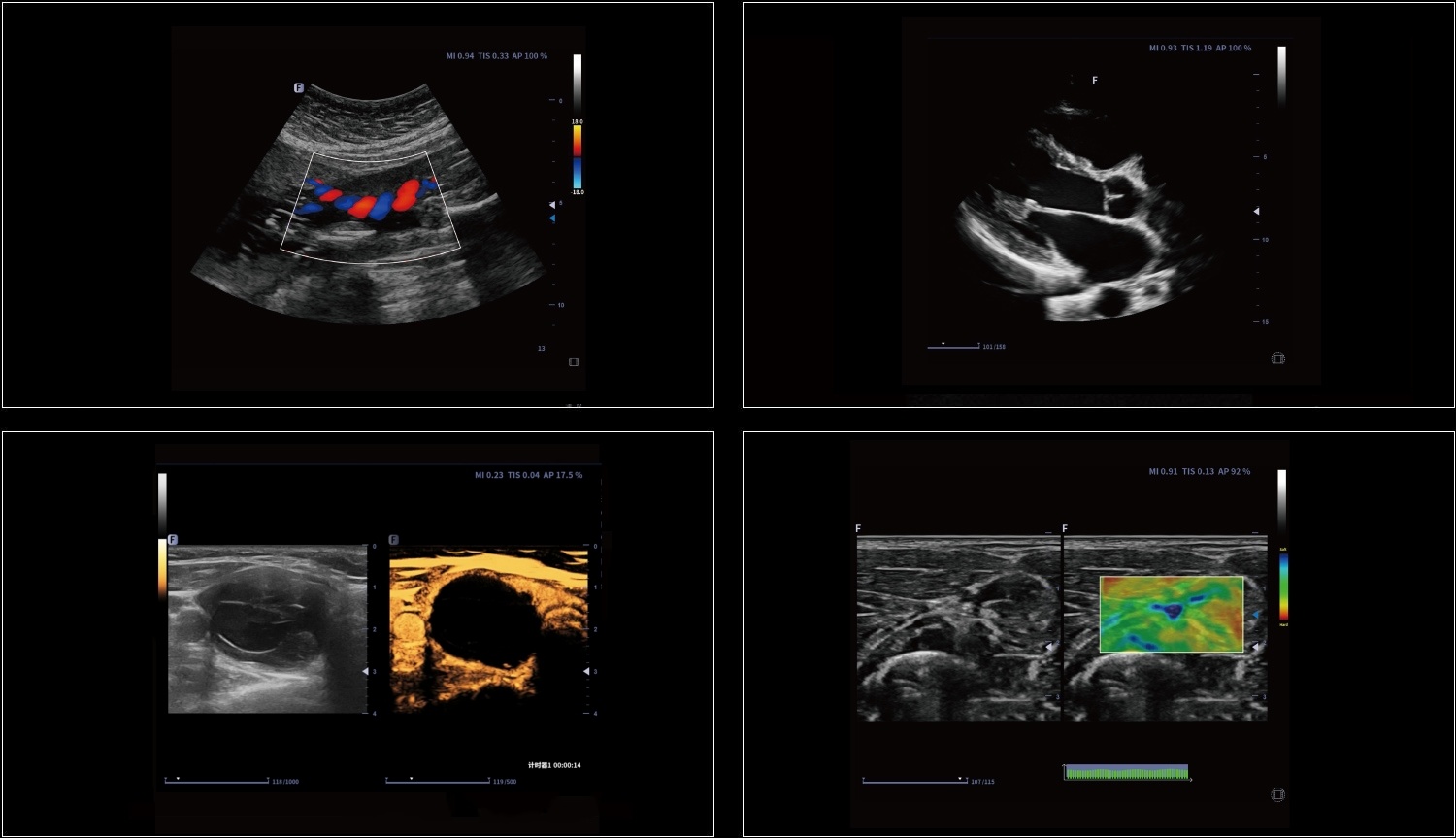Click the cine slider showing 116/1000
This screenshot has height=838, width=1456.
click(x=216, y=781)
